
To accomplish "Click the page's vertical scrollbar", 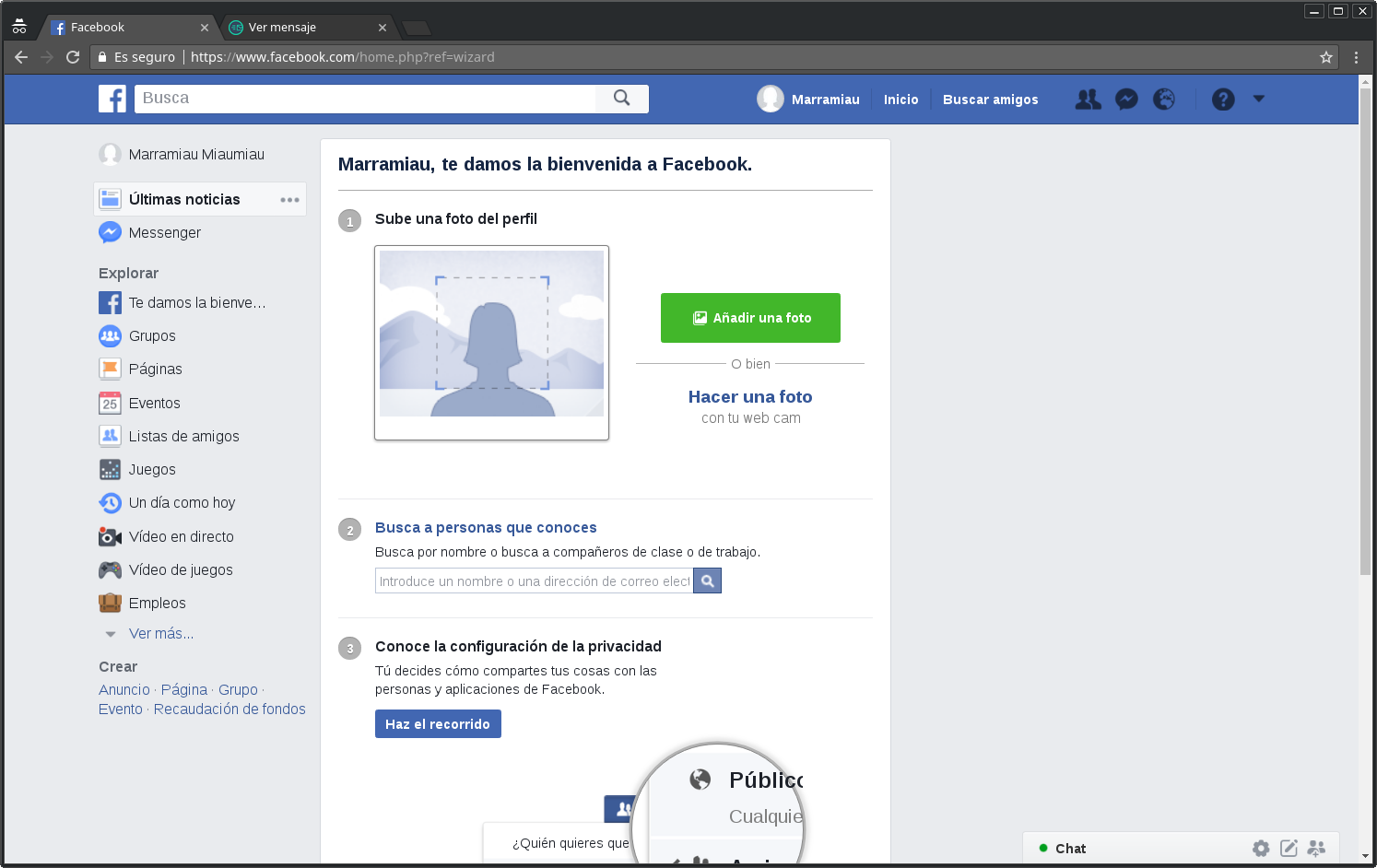I will (1365, 369).
